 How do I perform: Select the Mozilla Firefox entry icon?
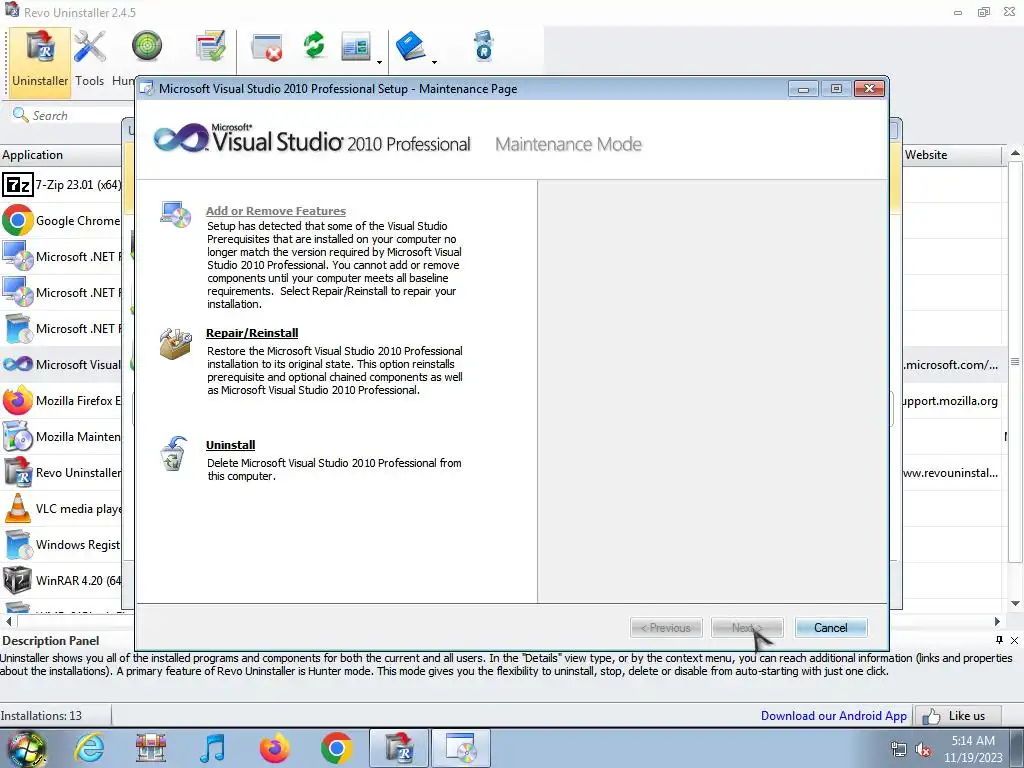click(x=18, y=400)
